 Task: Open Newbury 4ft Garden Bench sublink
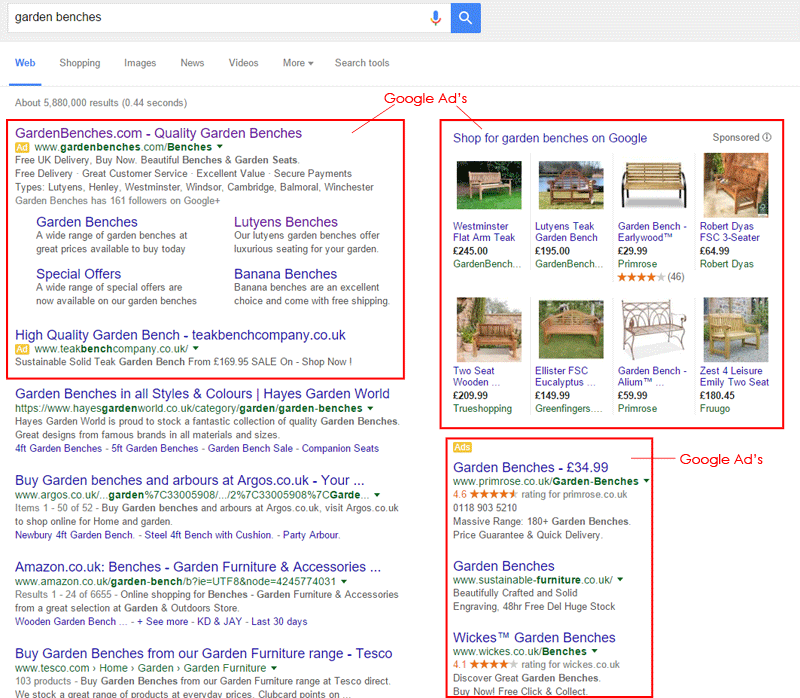[73, 535]
